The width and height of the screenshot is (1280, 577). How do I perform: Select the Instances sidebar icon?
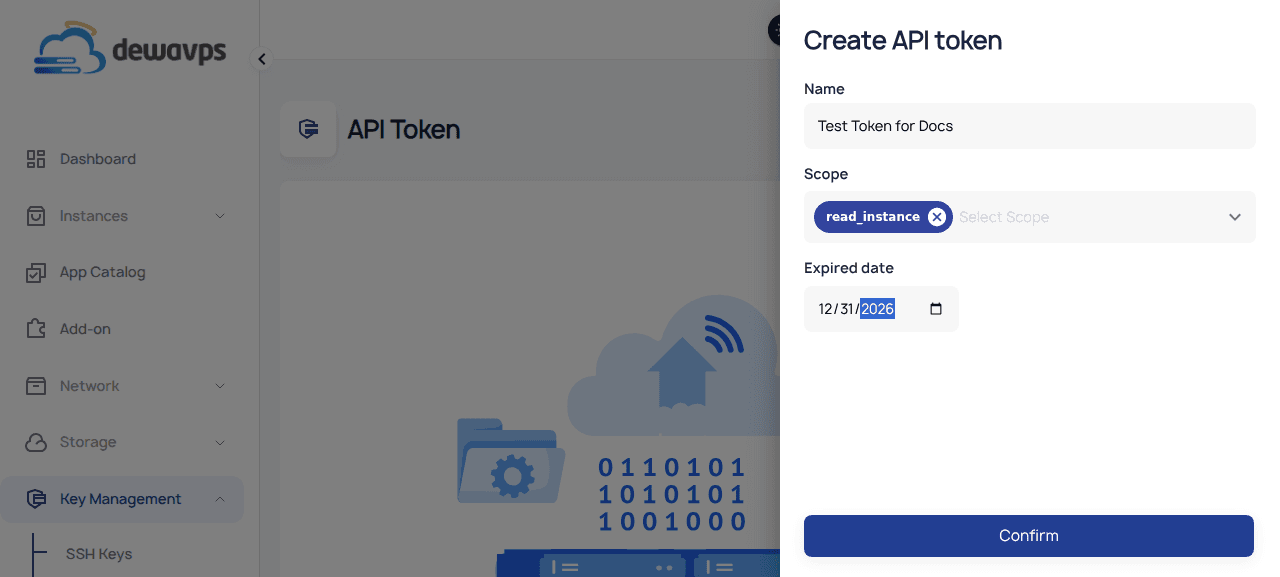click(x=36, y=215)
